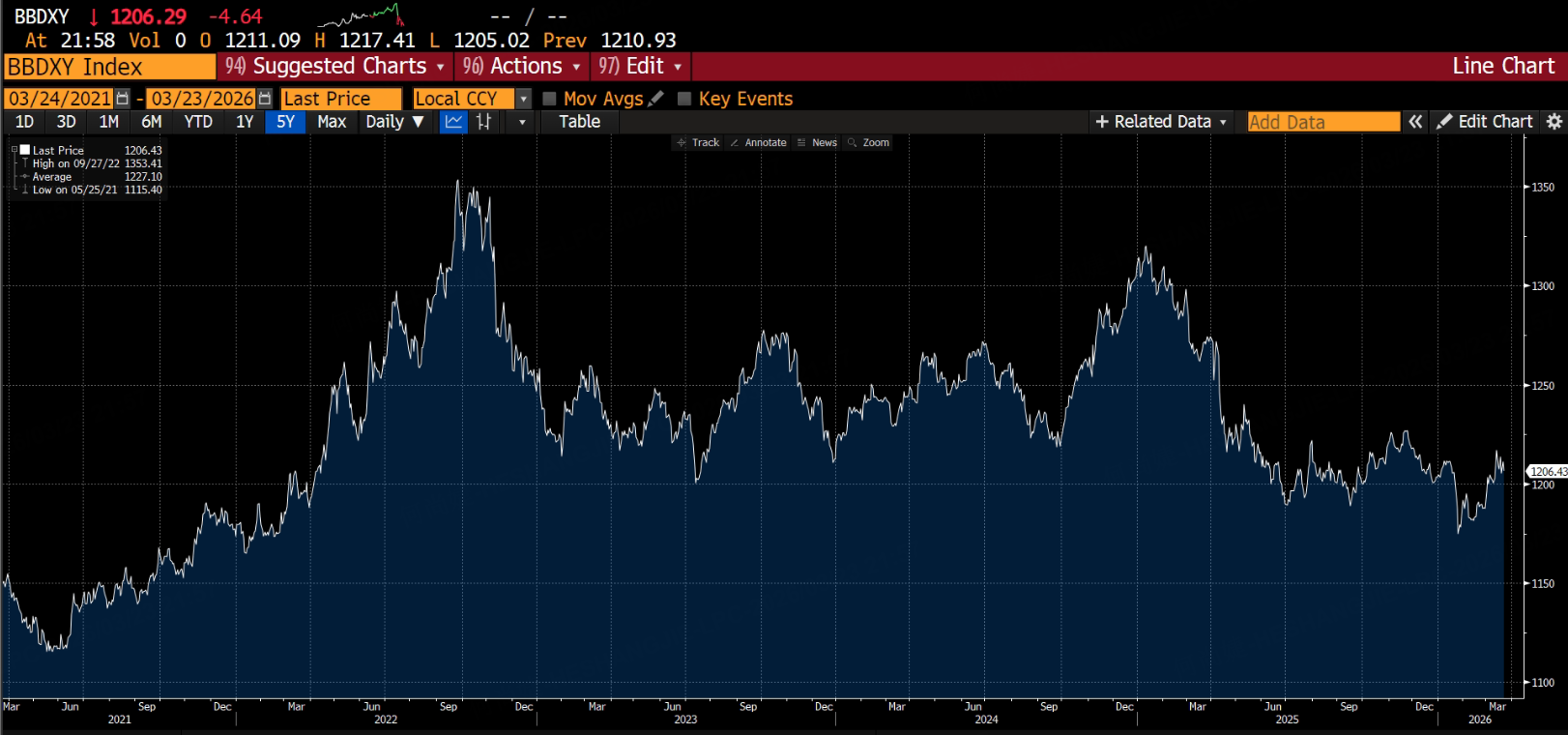Open the Daily periodicity dropdown

[x=394, y=122]
